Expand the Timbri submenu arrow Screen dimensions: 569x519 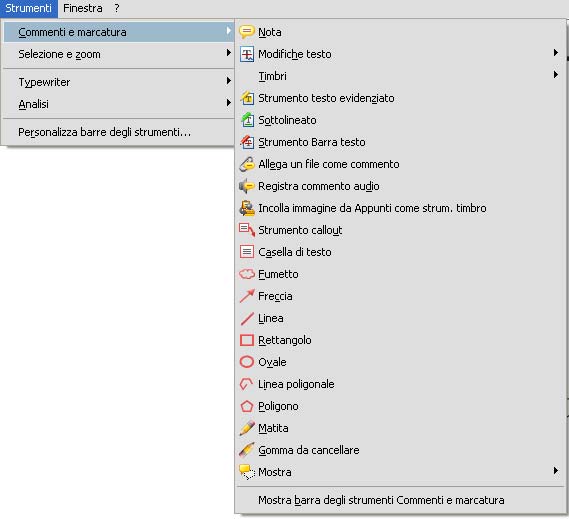point(556,75)
